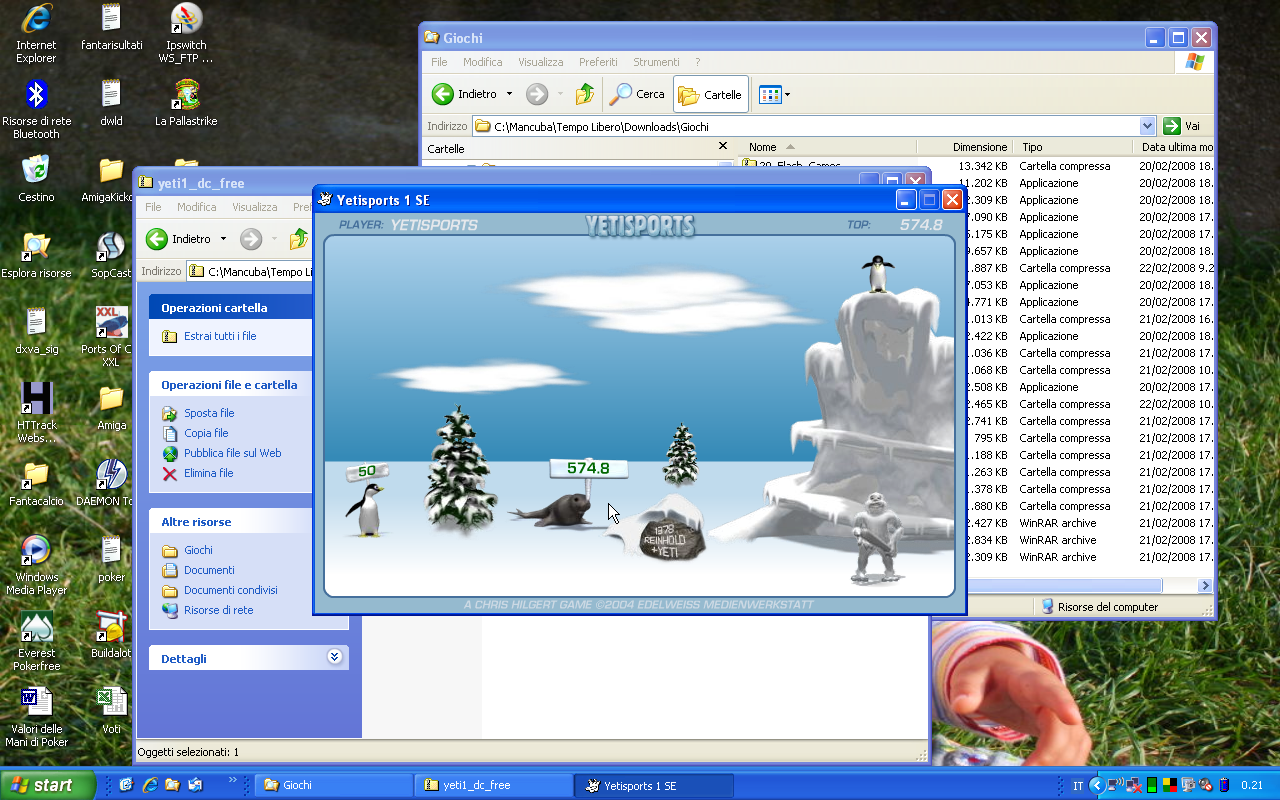Select the Fantacalcio desktop folder shortcut
The width and height of the screenshot is (1280, 800).
point(36,483)
